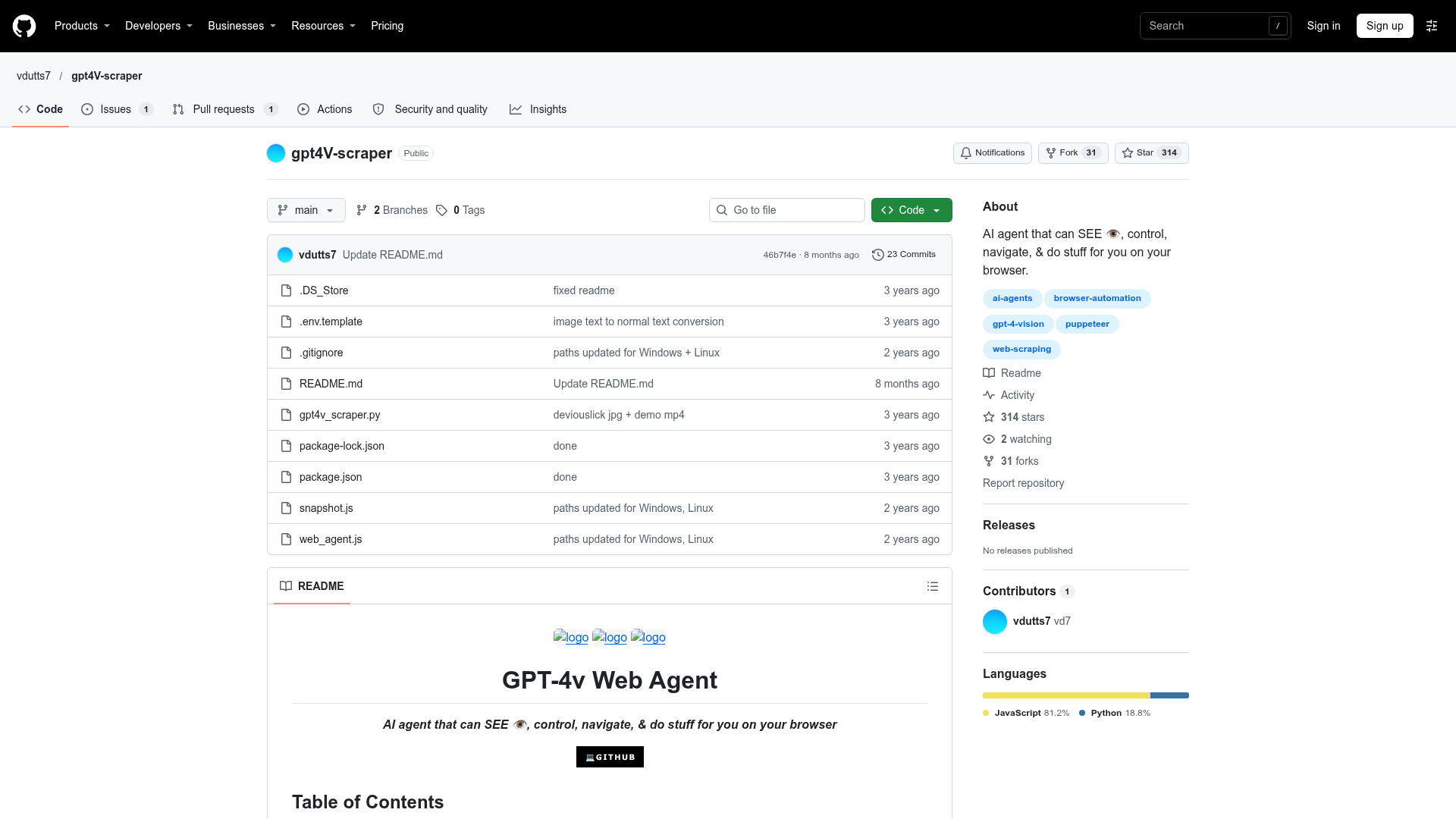Image resolution: width=1456 pixels, height=819 pixels.
Task: Click the Sign up button
Action: pos(1385,26)
